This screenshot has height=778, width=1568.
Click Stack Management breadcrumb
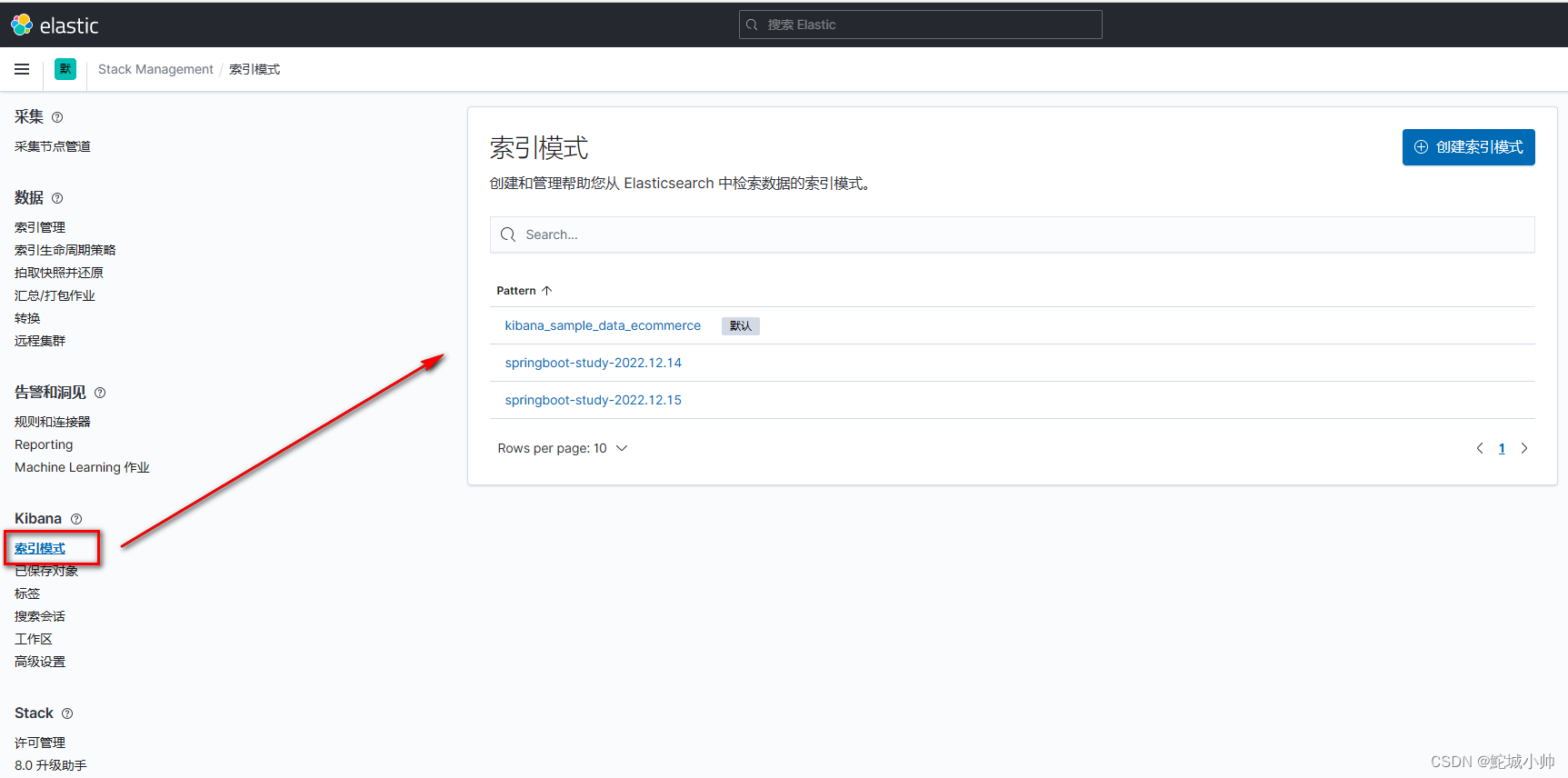coord(155,69)
